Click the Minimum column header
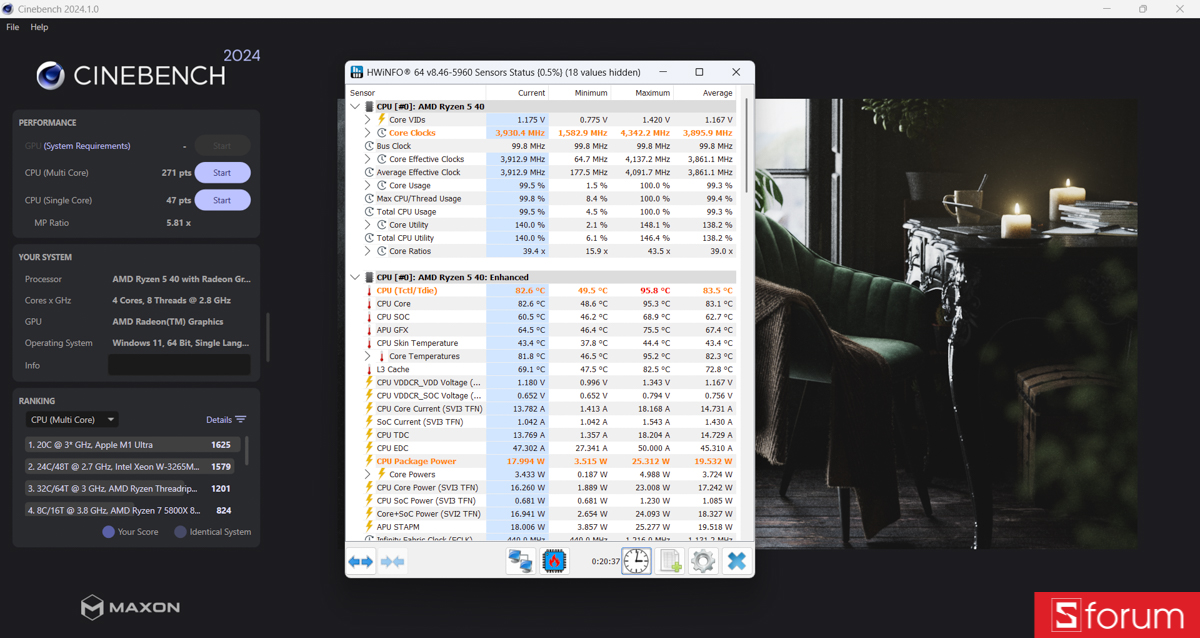The height and width of the screenshot is (638, 1200). click(591, 93)
